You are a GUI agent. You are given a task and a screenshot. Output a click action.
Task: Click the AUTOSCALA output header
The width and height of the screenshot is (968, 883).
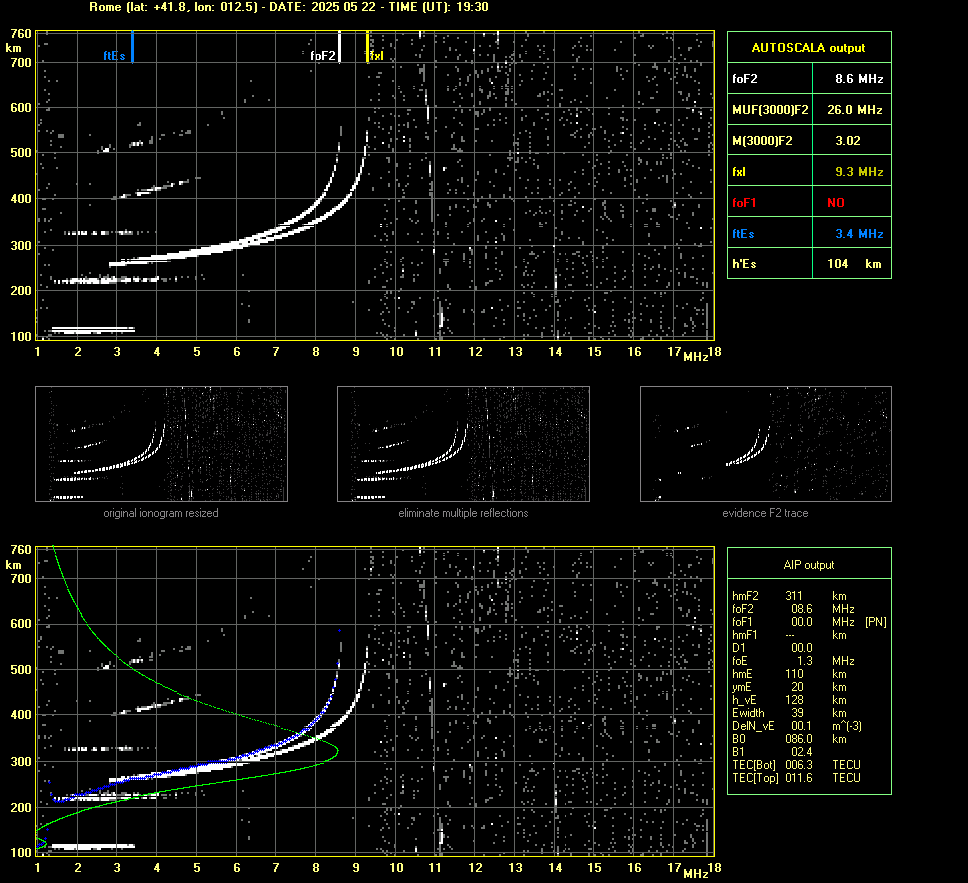tap(809, 48)
